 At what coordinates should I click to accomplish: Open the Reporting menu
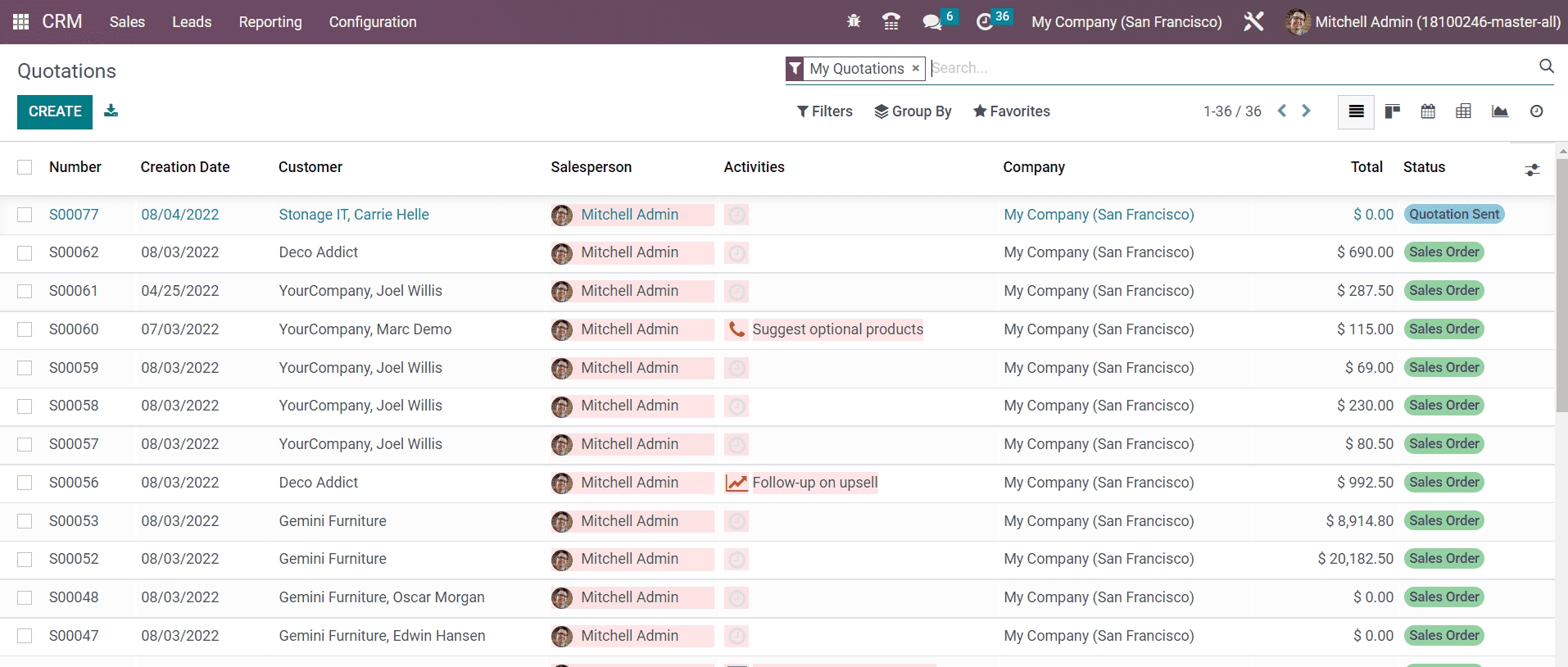click(270, 22)
